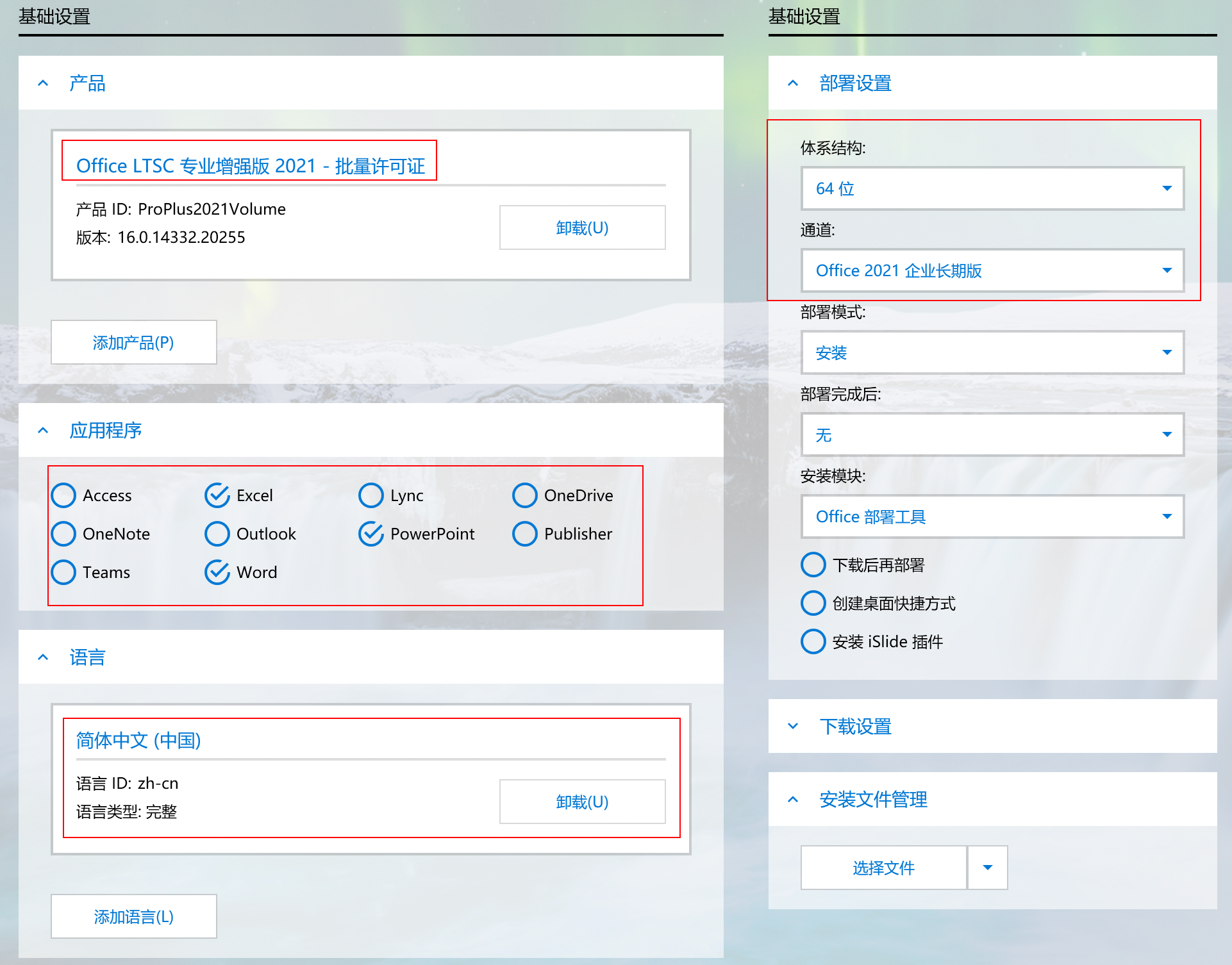The height and width of the screenshot is (965, 1232).
Task: Click the 选择文件 button
Action: tap(884, 868)
